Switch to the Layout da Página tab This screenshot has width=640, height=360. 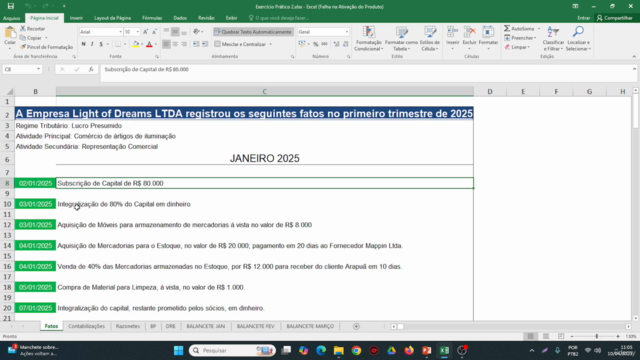[x=112, y=18]
